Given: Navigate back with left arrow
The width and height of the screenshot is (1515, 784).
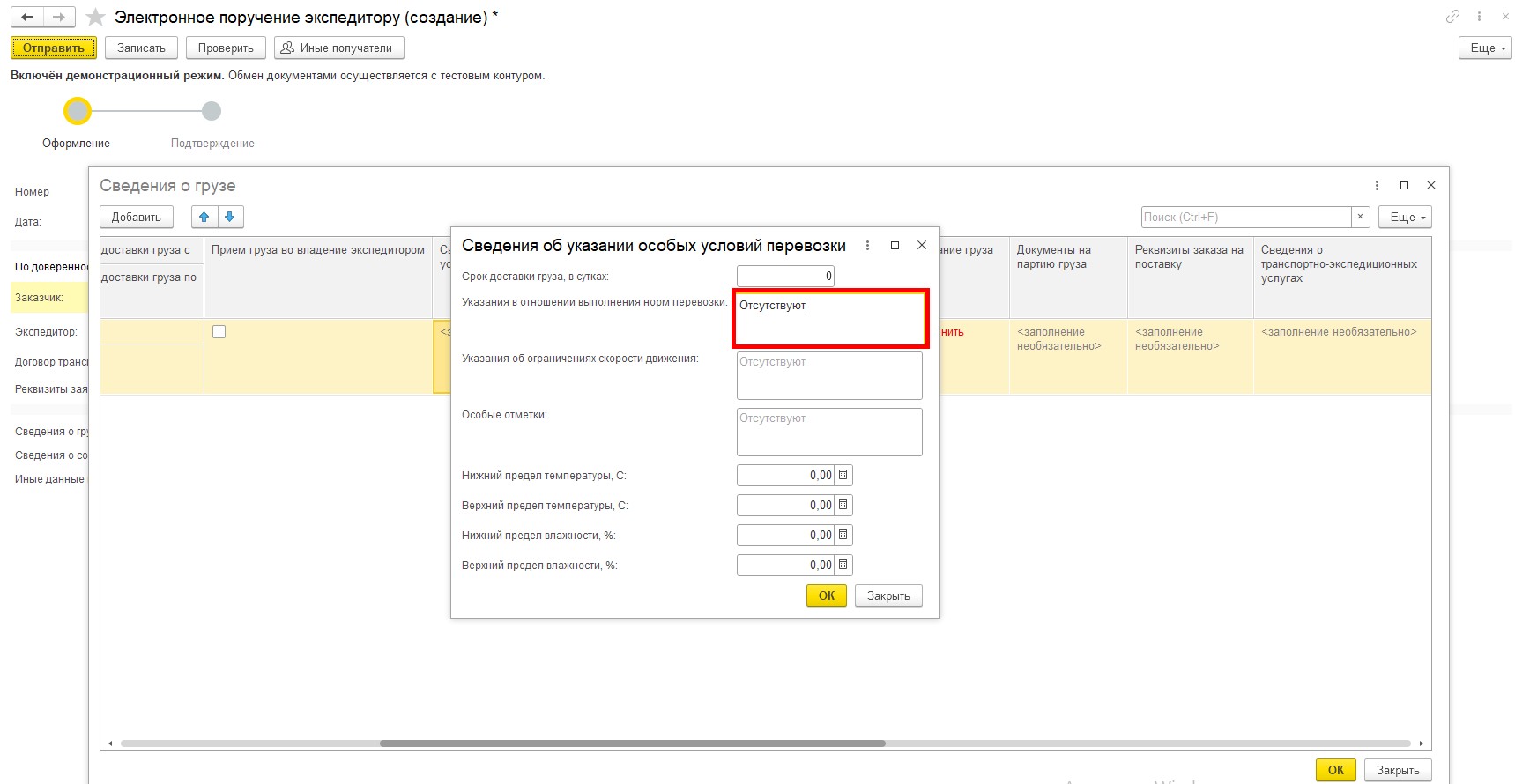Looking at the screenshot, I should [x=27, y=17].
